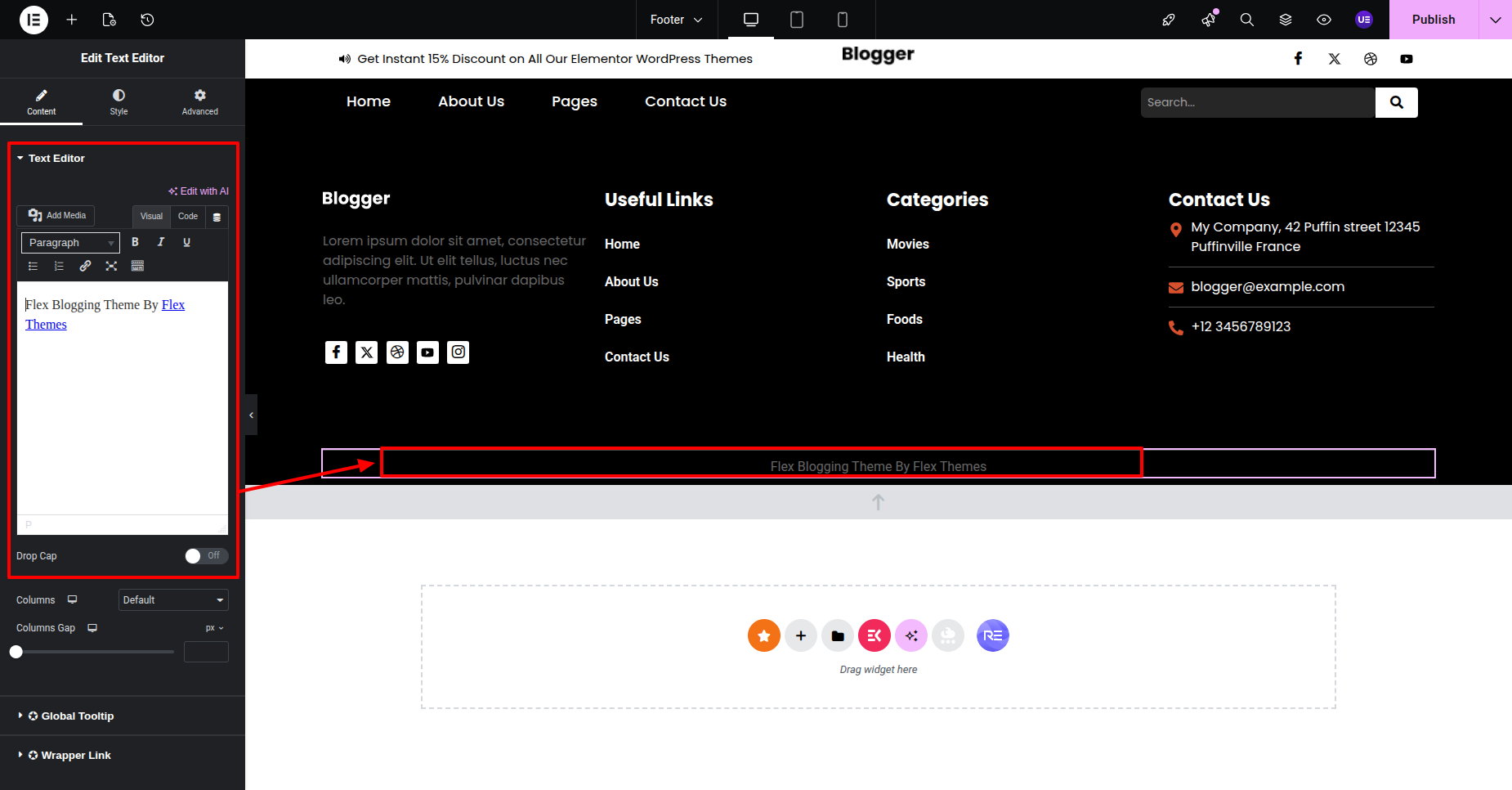Click the Publish button
The image size is (1512, 790).
[1433, 20]
